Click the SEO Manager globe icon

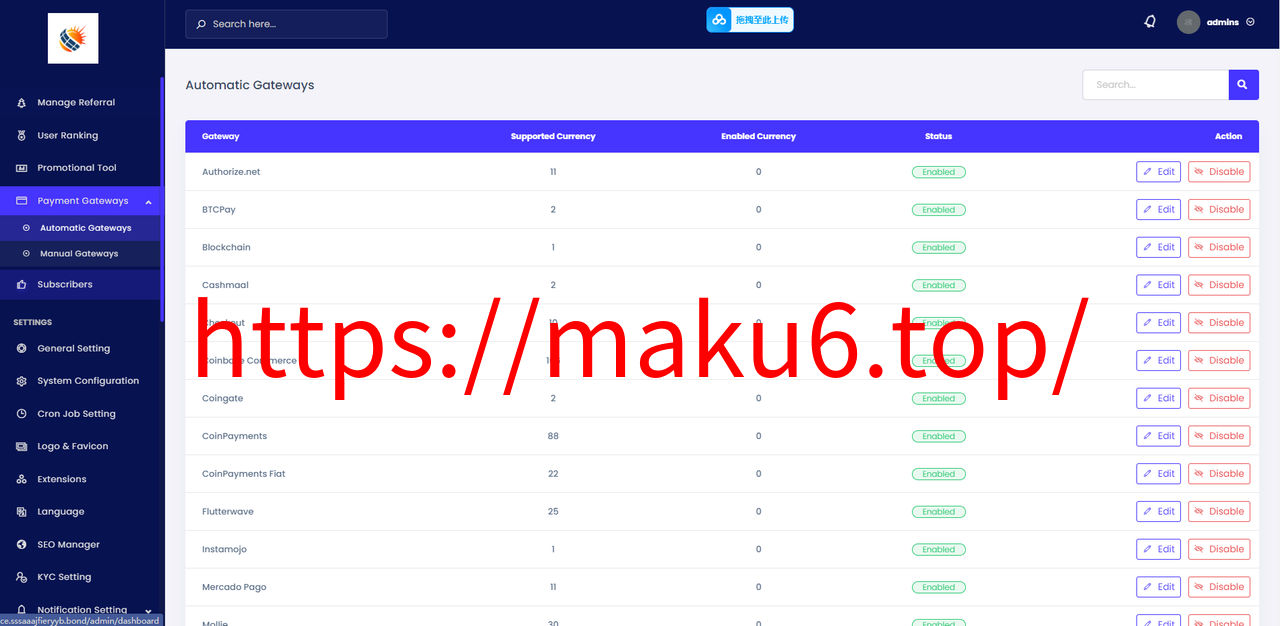coord(22,545)
